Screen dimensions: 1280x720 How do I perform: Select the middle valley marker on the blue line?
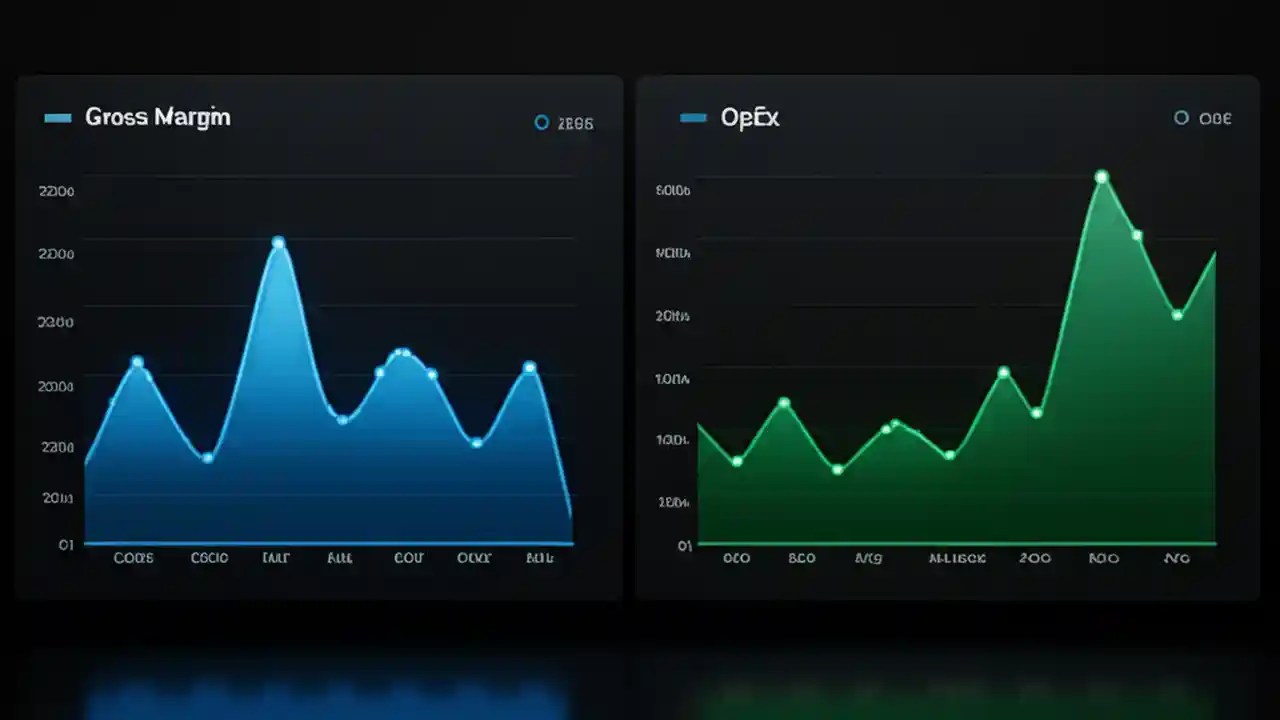(x=341, y=421)
